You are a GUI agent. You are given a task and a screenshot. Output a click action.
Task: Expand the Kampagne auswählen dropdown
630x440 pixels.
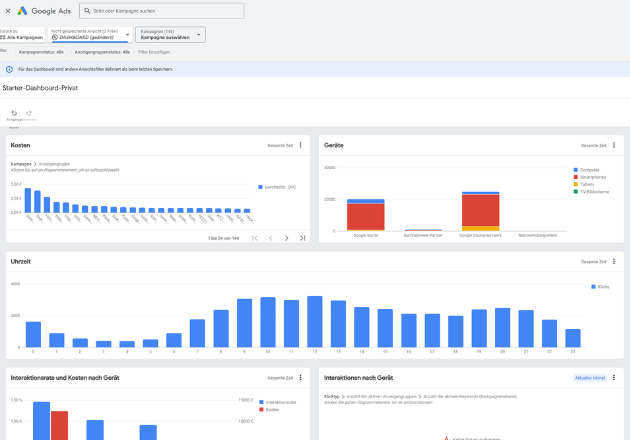coord(170,35)
